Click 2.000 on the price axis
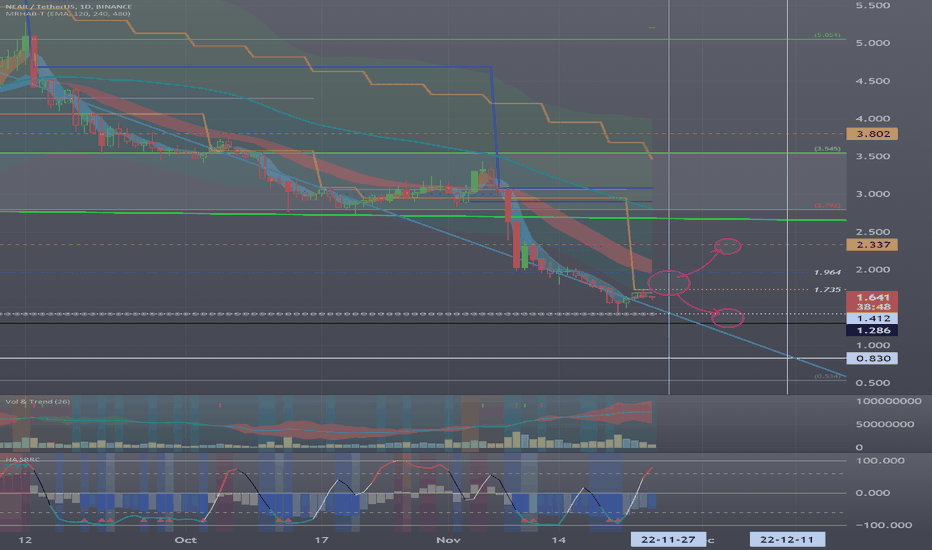Image resolution: width=932 pixels, height=550 pixels. (873, 269)
